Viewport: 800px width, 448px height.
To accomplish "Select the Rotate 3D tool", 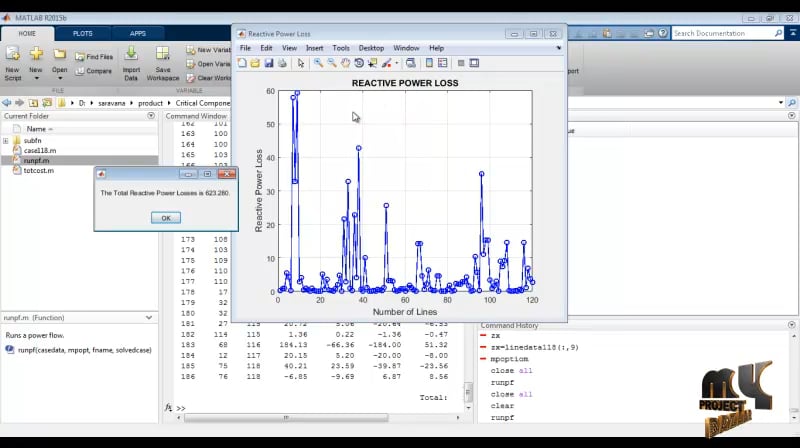I will click(359, 63).
